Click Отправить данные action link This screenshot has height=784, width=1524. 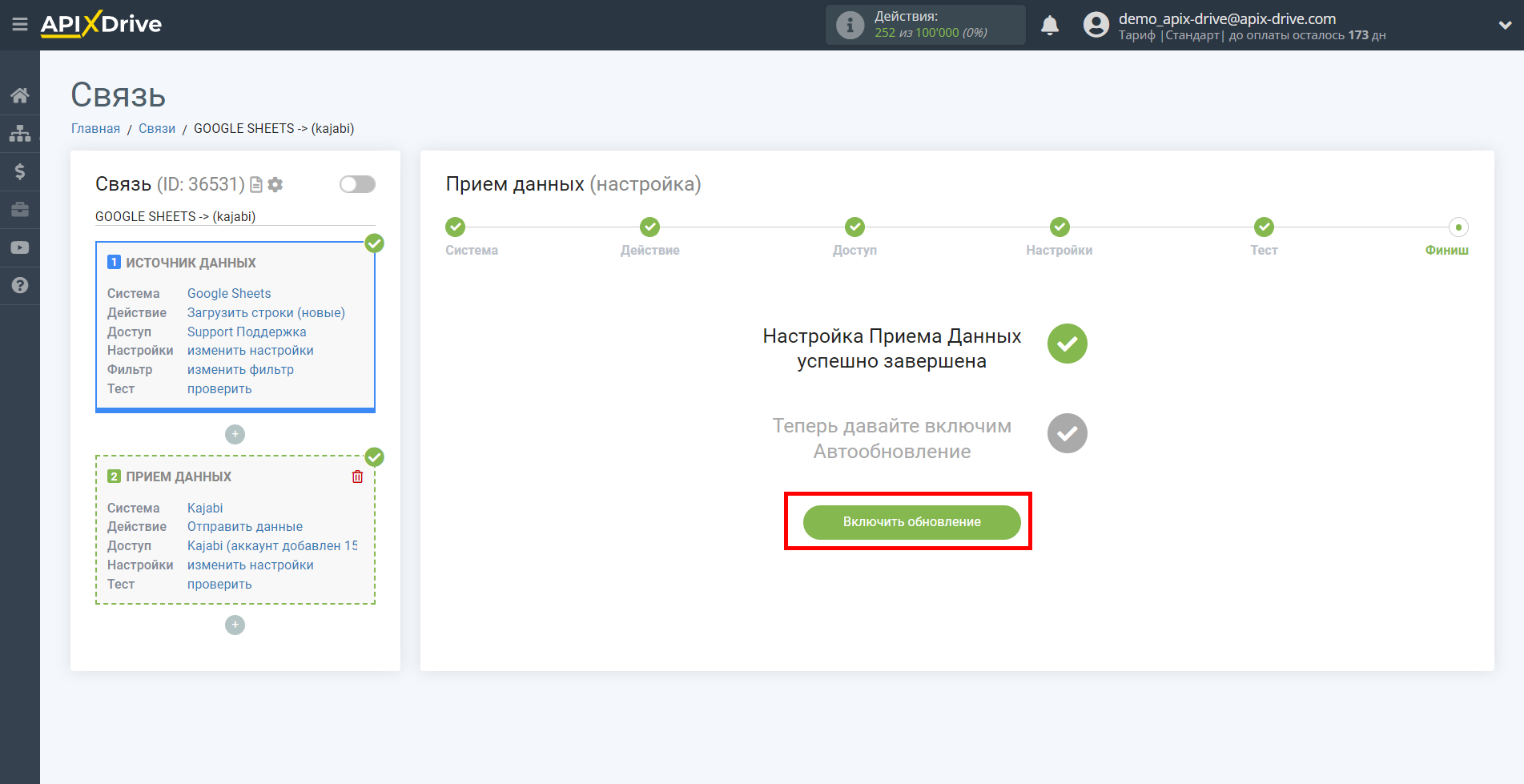(x=245, y=526)
